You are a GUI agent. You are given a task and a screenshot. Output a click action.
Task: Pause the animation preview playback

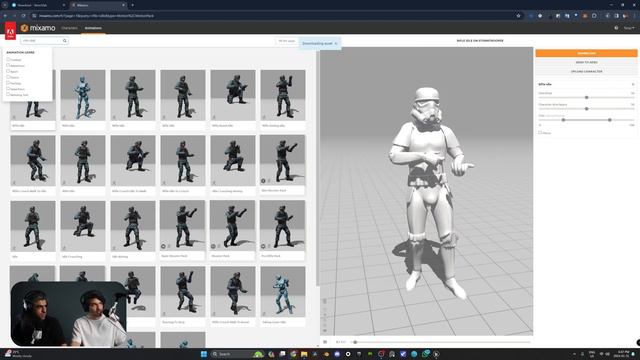click(325, 342)
